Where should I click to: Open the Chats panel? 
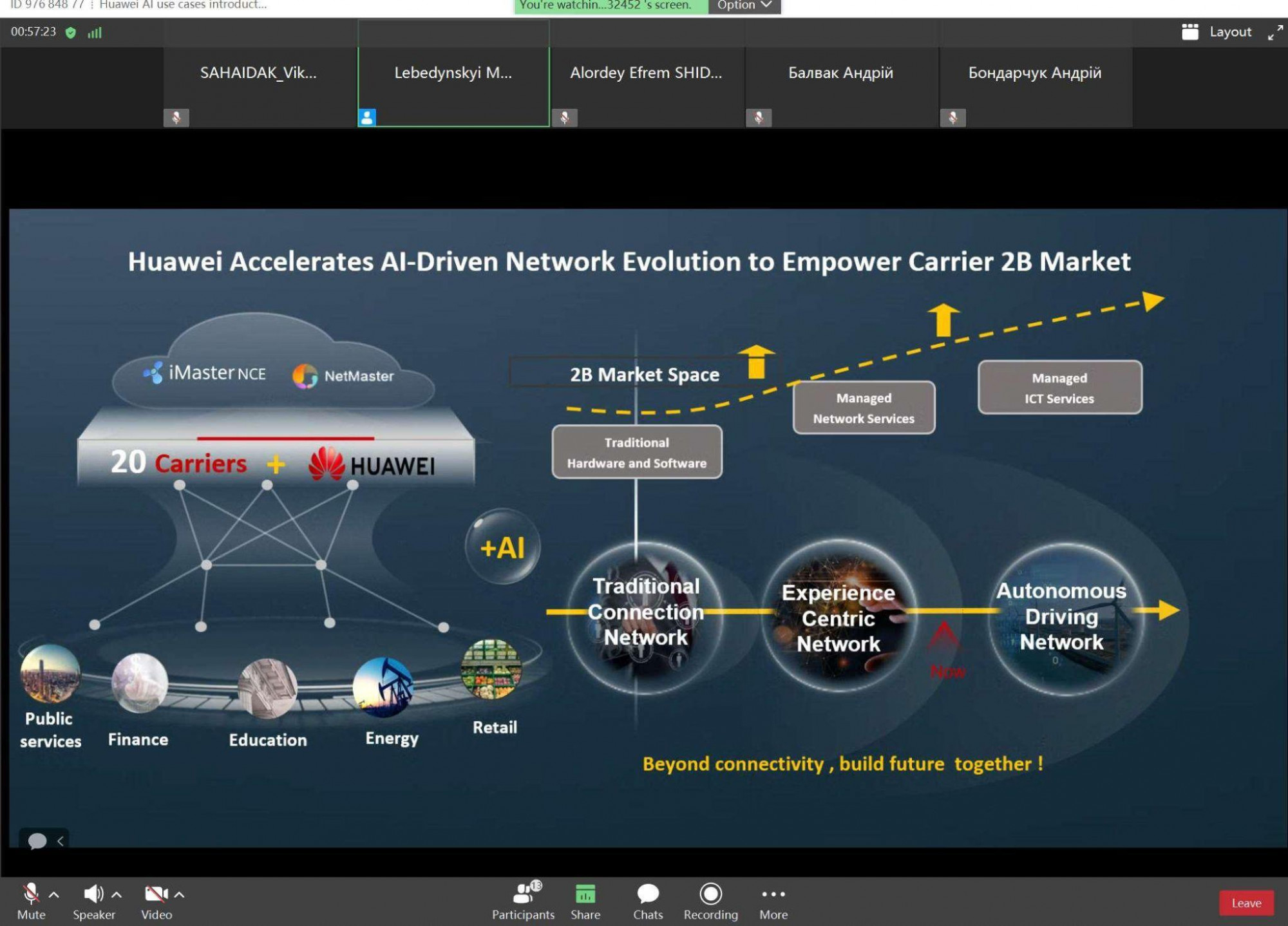click(x=648, y=901)
